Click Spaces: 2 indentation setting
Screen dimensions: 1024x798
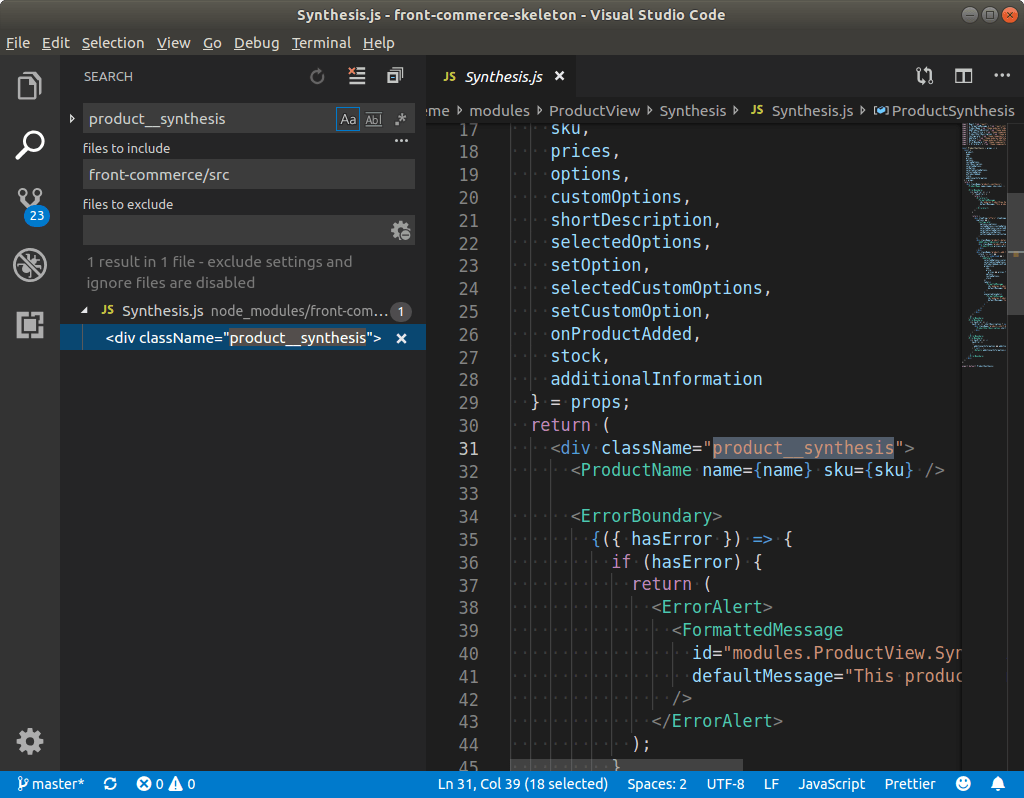coord(656,784)
